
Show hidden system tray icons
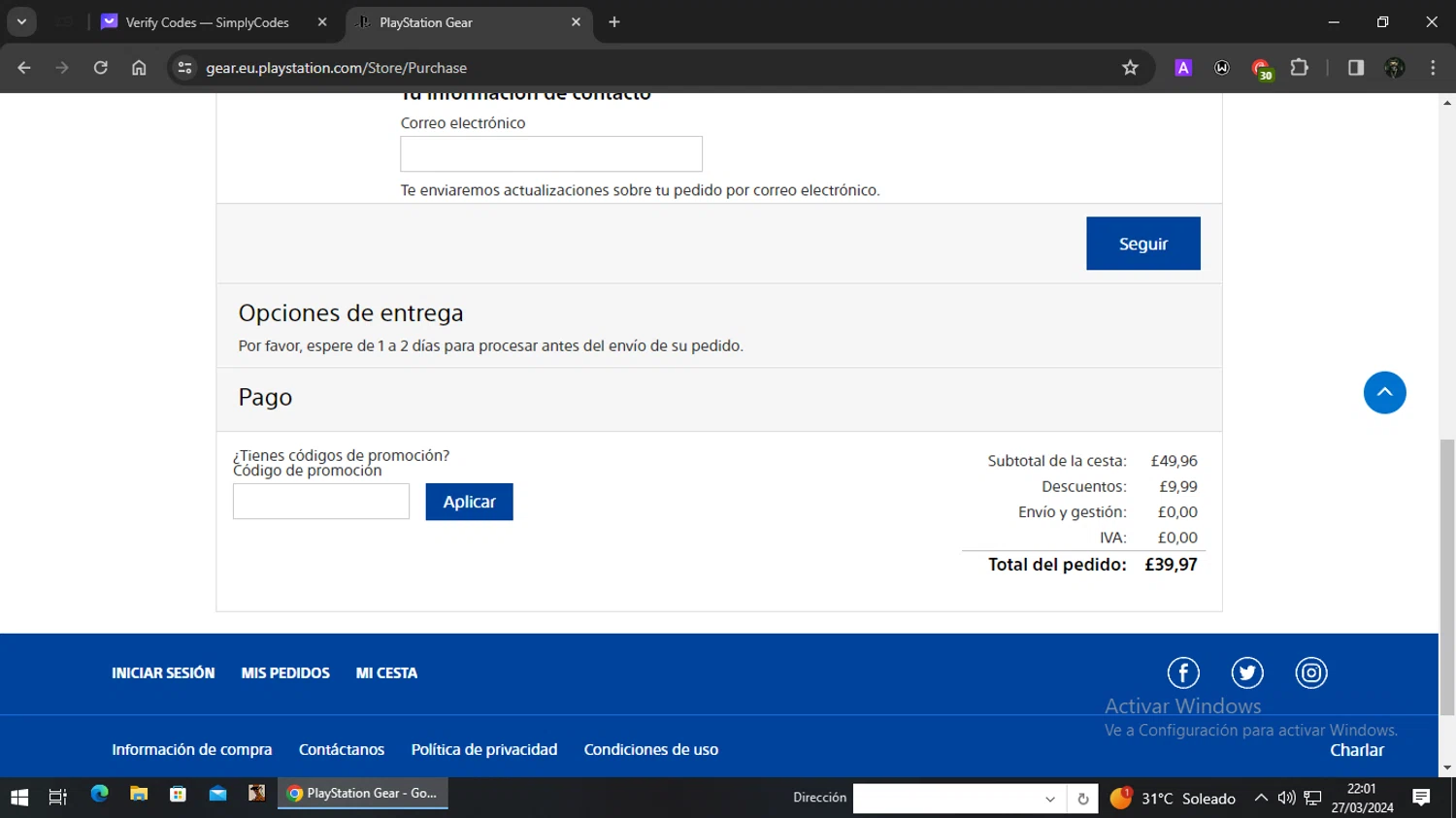pos(1261,798)
